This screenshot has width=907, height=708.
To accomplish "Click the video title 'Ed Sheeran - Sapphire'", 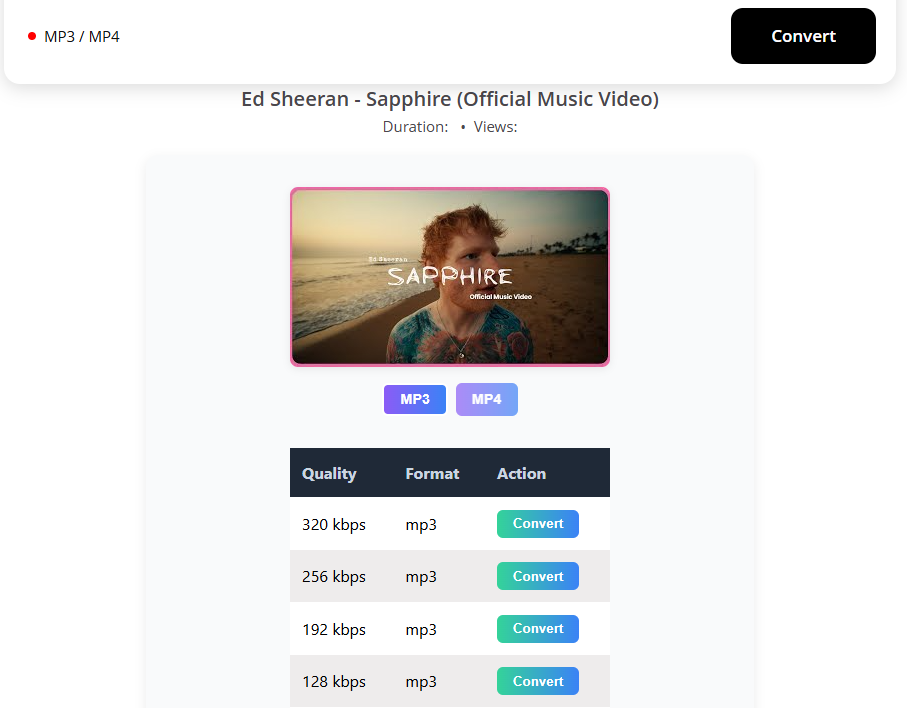I will [450, 99].
